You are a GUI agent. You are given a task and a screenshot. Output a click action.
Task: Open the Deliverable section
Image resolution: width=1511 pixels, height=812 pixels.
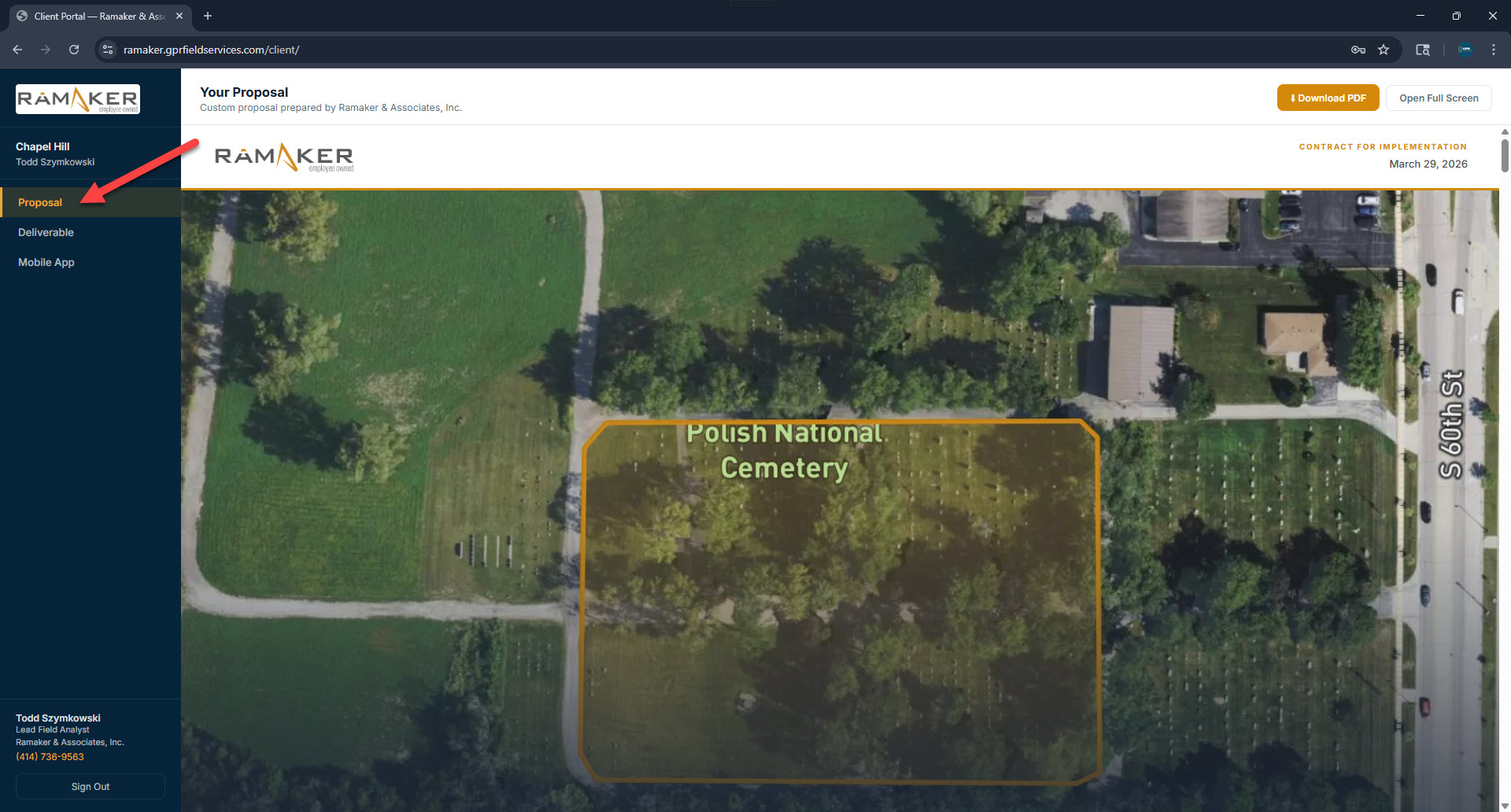point(46,232)
